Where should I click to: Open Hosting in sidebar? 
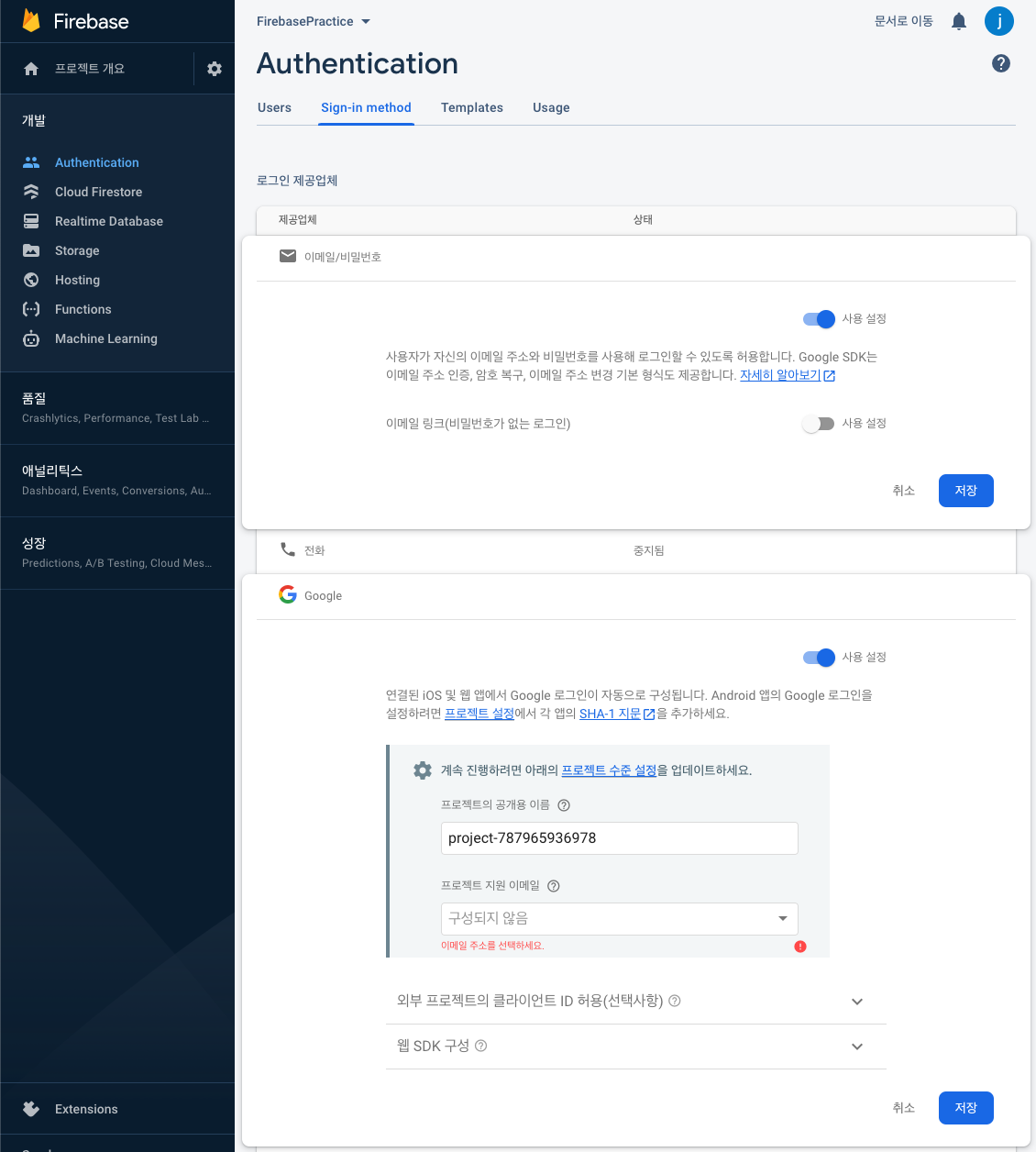click(x=77, y=280)
